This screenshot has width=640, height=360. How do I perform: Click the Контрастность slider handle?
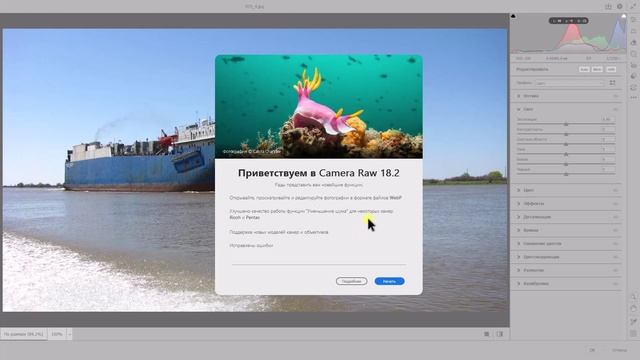click(566, 134)
